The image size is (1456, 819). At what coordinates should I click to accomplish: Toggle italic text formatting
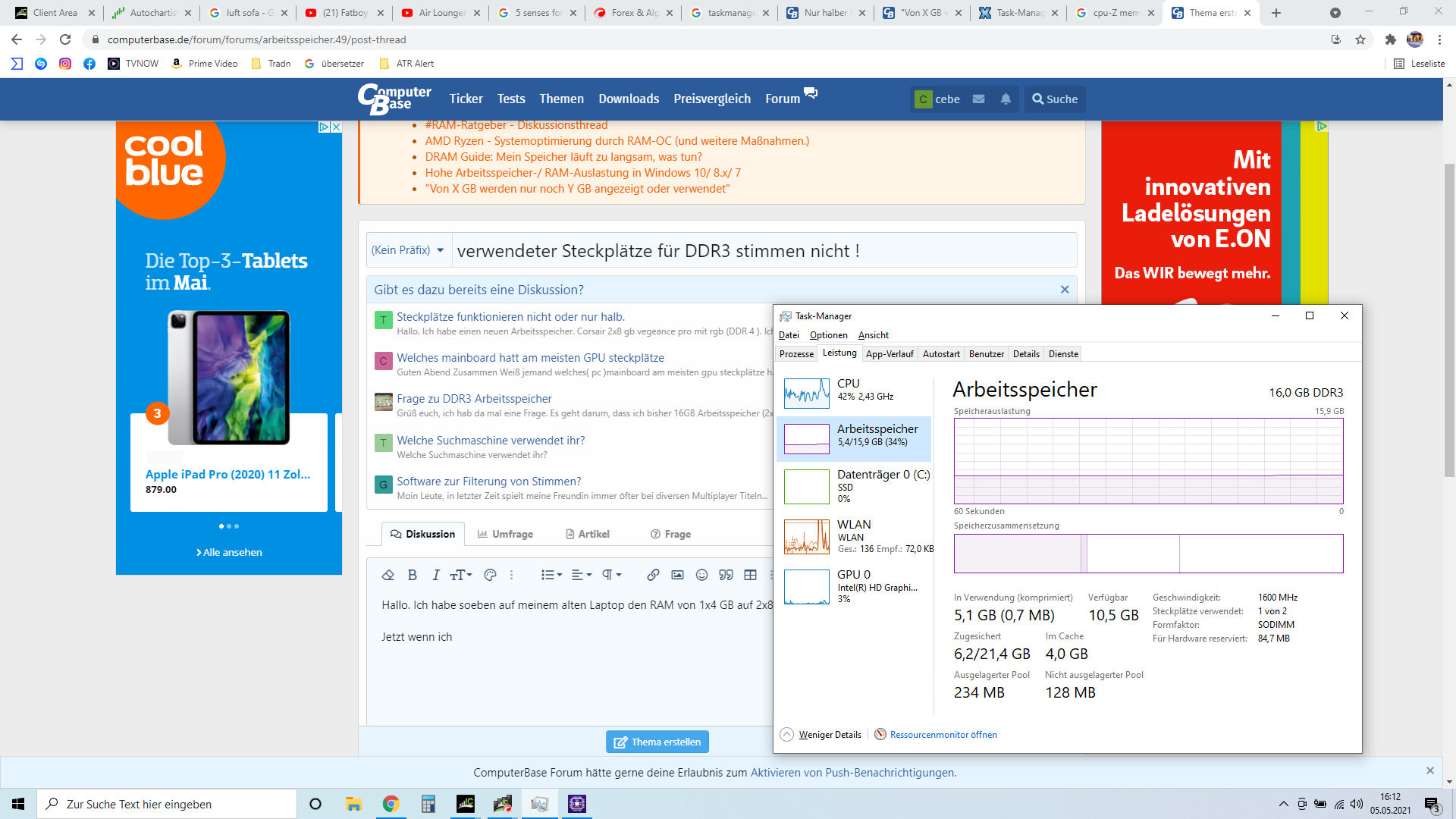(435, 575)
